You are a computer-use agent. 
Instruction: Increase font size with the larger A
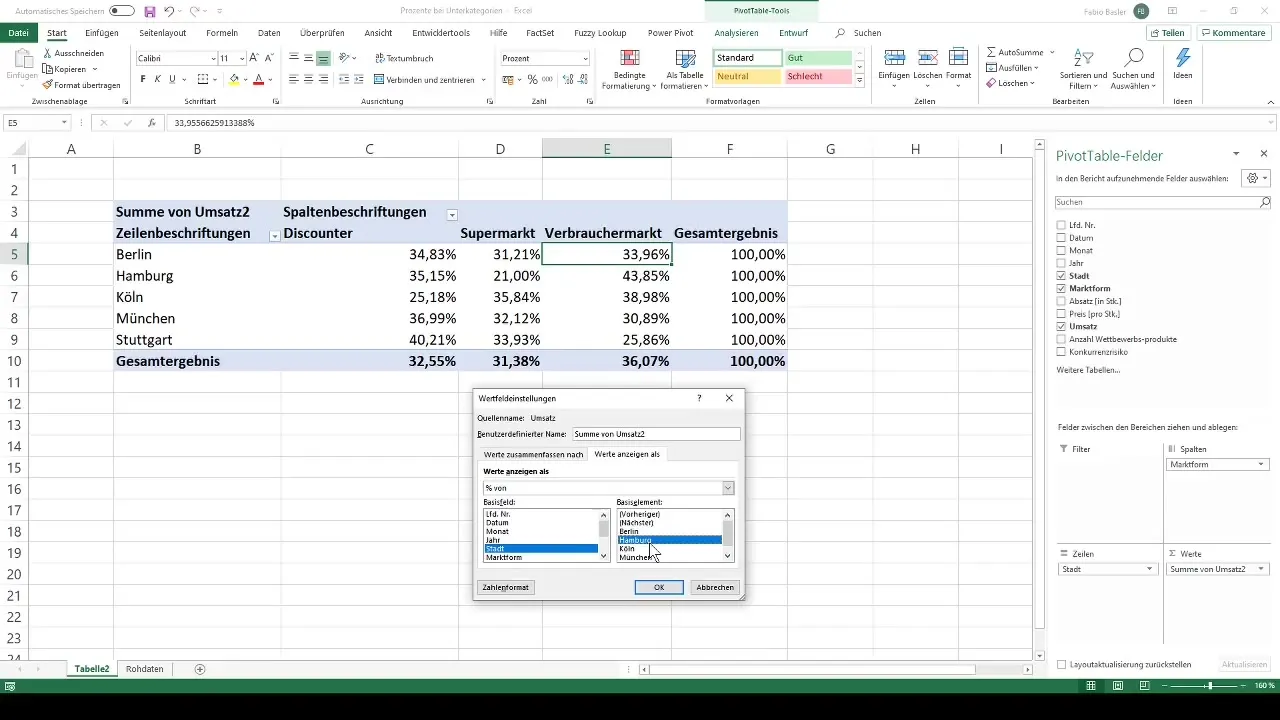[254, 59]
